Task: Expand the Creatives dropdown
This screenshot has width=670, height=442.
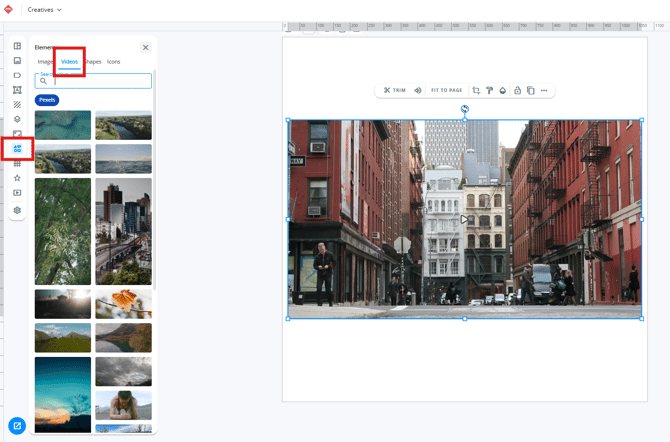Action: pyautogui.click(x=44, y=9)
